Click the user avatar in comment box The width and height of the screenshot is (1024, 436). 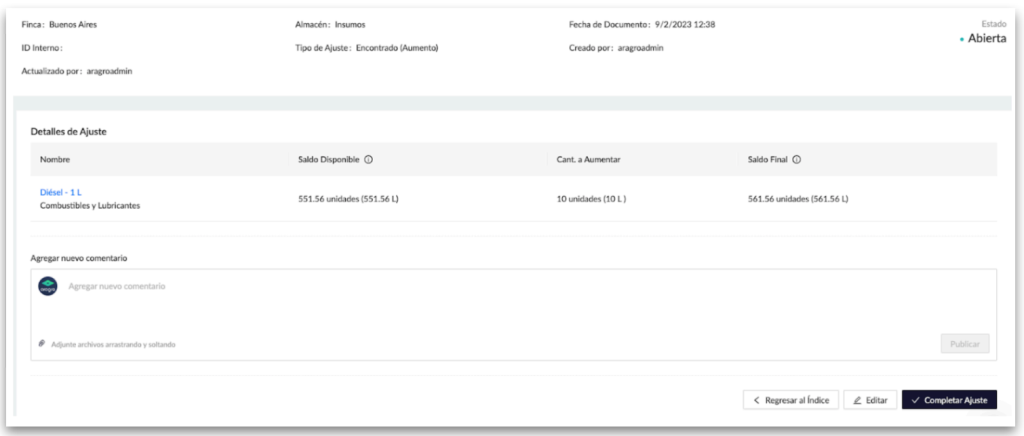coord(48,286)
